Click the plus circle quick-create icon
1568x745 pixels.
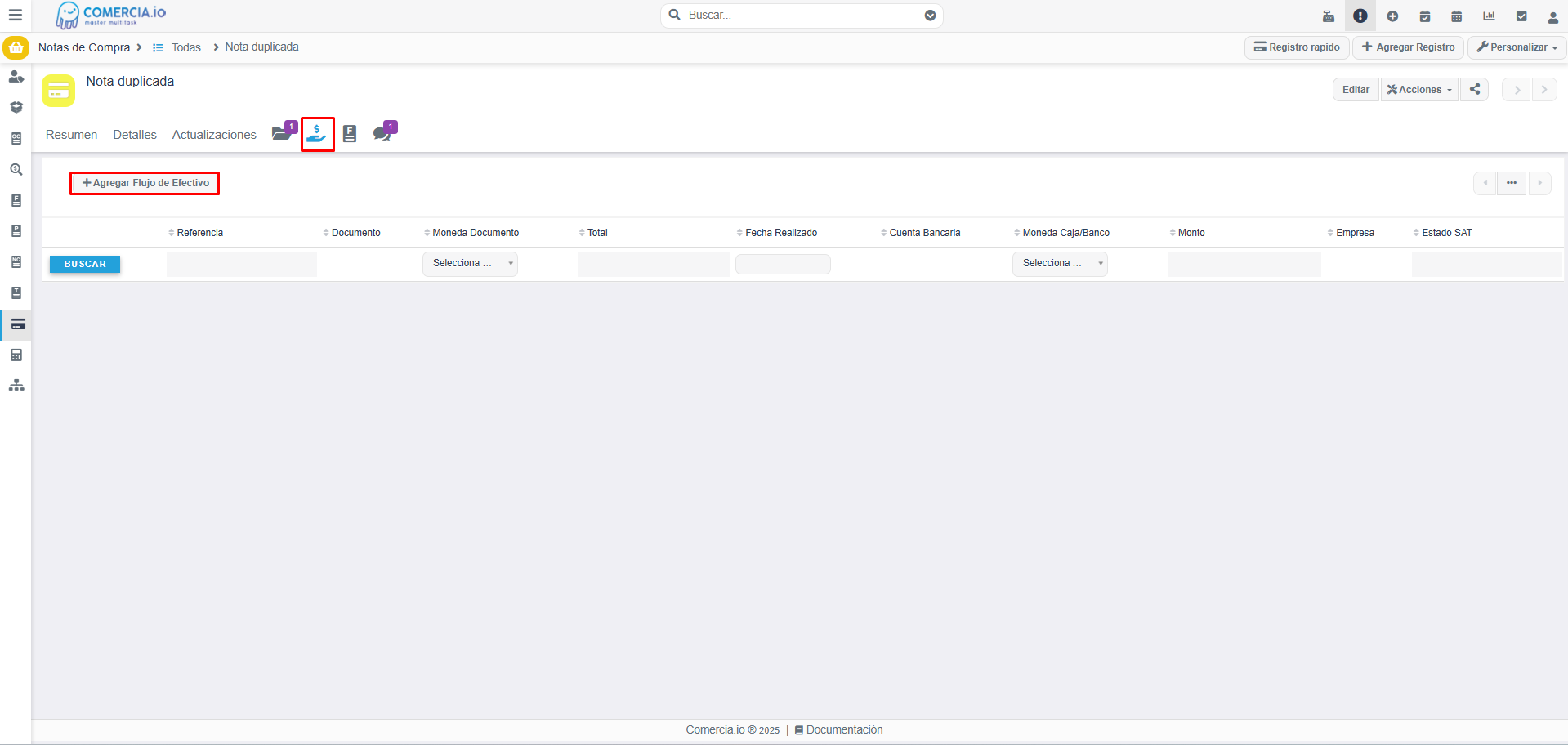click(1392, 16)
